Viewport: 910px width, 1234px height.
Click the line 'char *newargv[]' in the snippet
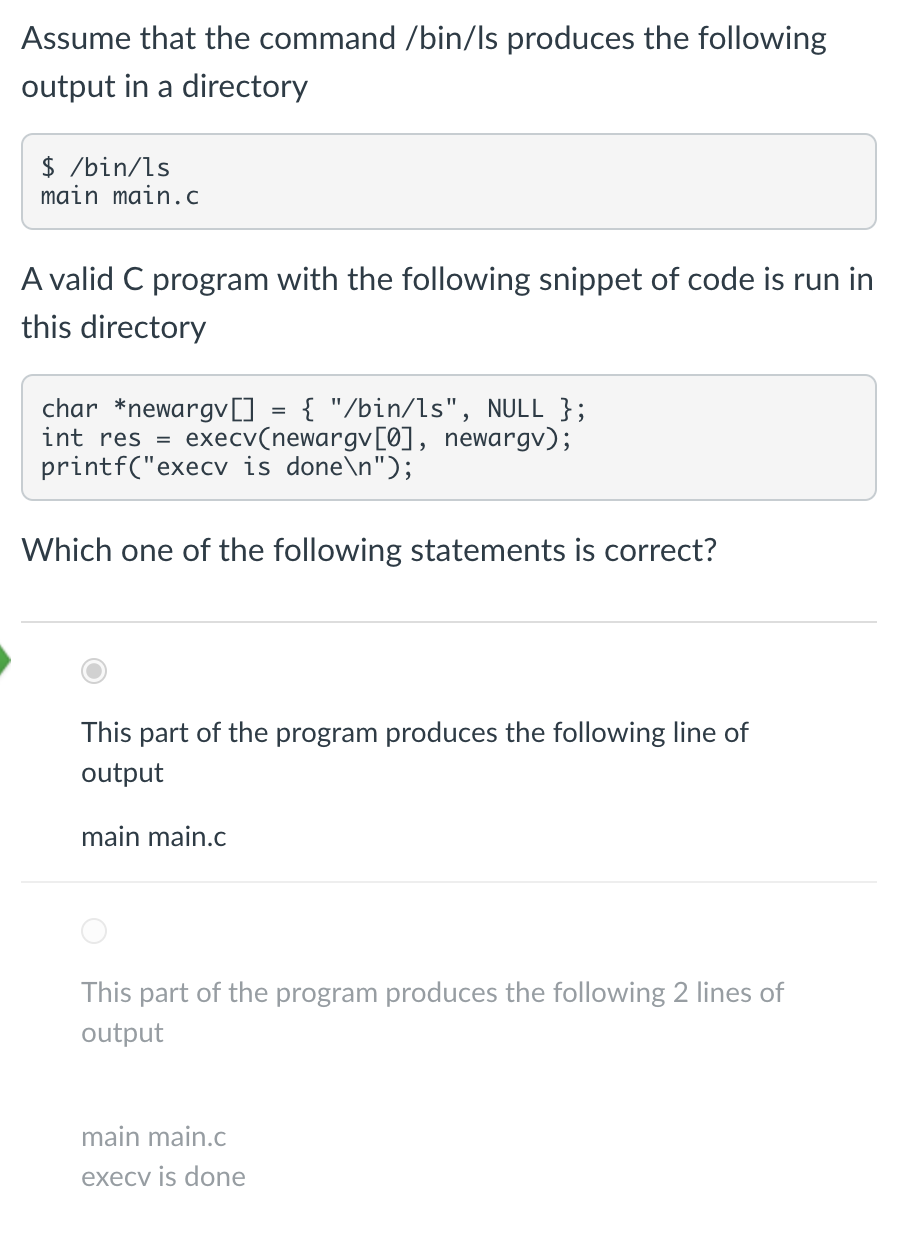point(313,408)
